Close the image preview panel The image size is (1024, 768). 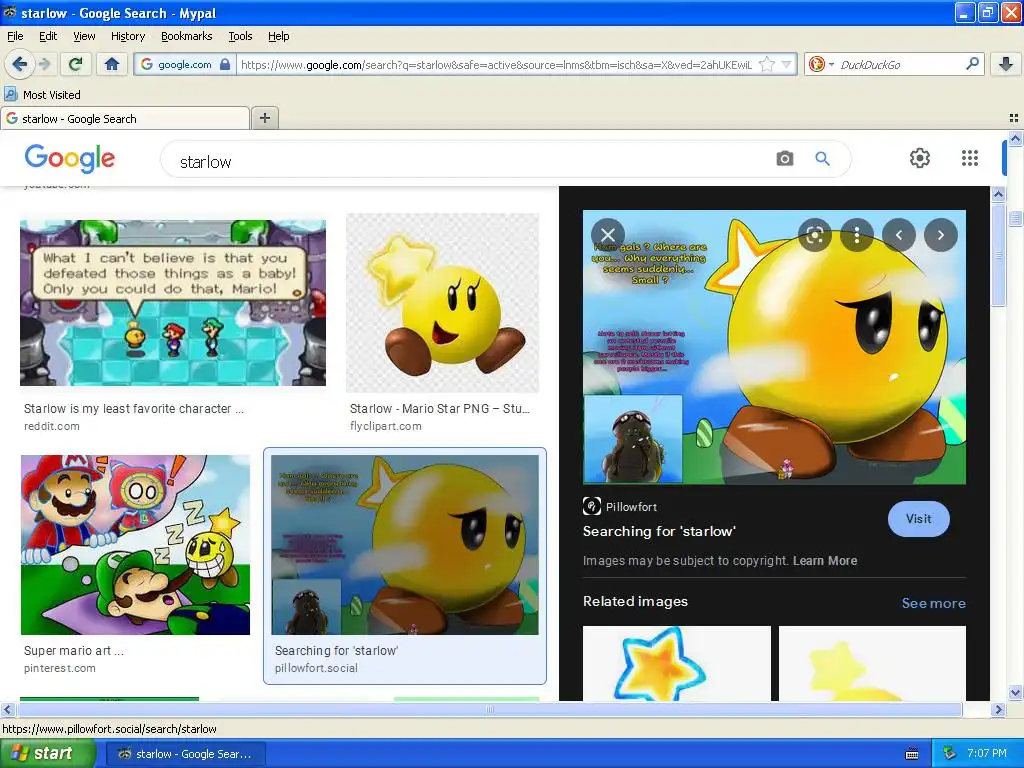[x=608, y=235]
